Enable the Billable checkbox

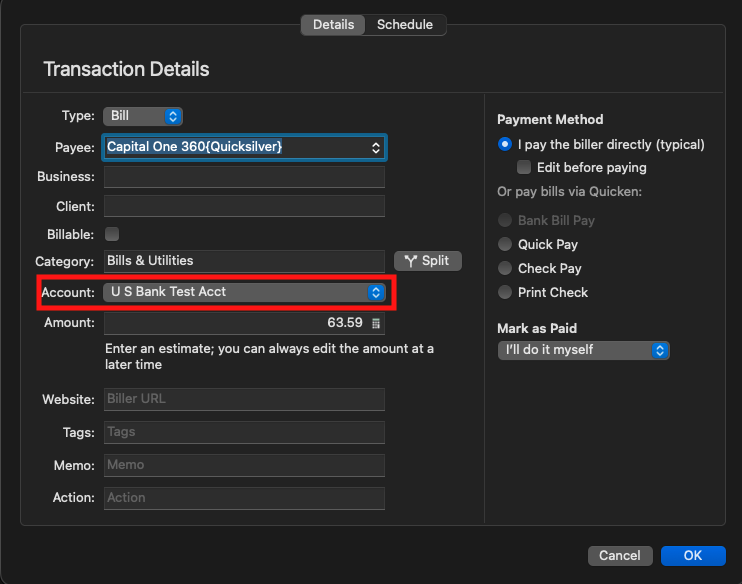pyautogui.click(x=112, y=234)
